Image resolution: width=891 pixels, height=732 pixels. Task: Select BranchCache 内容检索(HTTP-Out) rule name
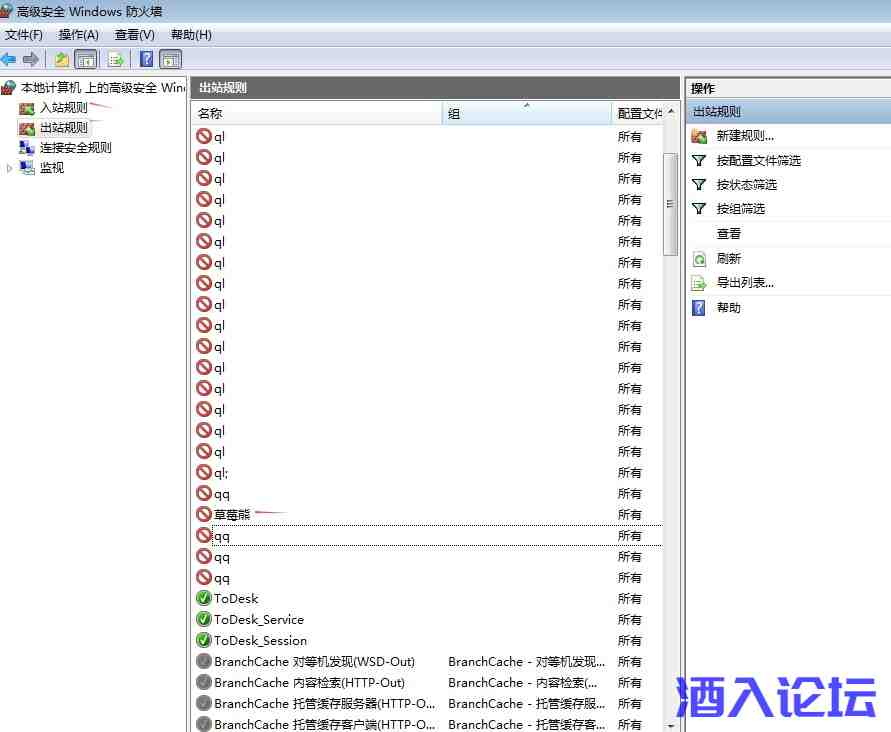click(x=309, y=683)
